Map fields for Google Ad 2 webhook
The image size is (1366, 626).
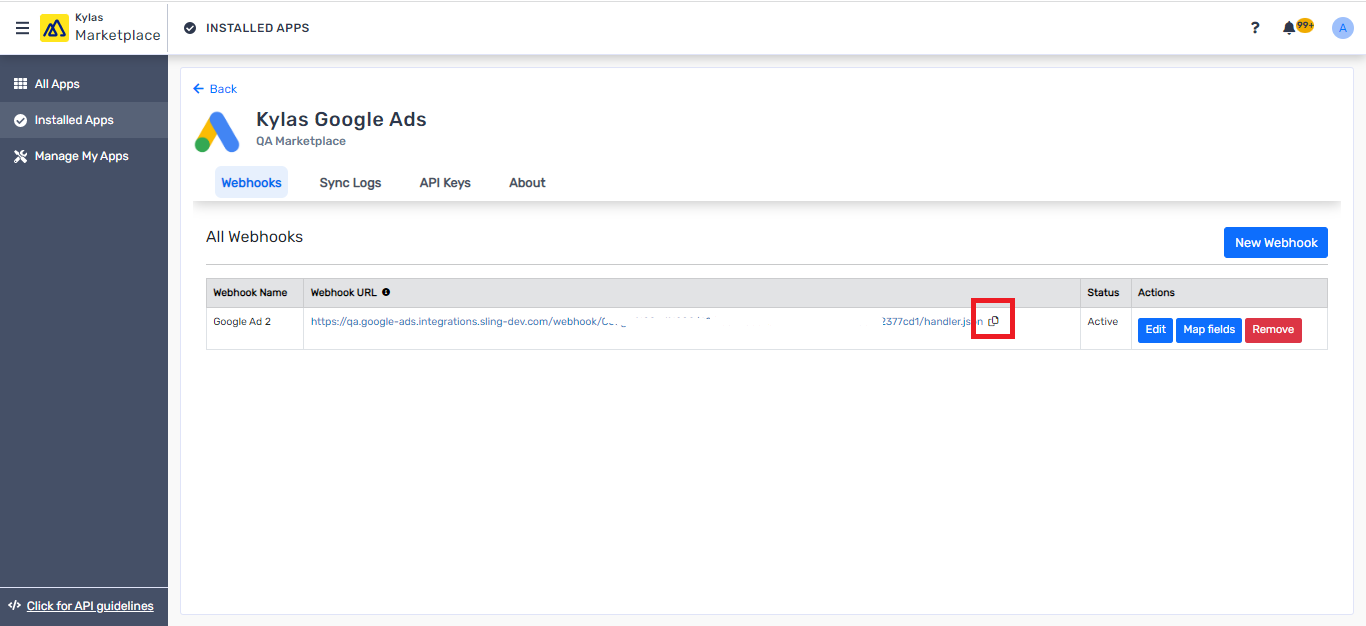pyautogui.click(x=1209, y=330)
